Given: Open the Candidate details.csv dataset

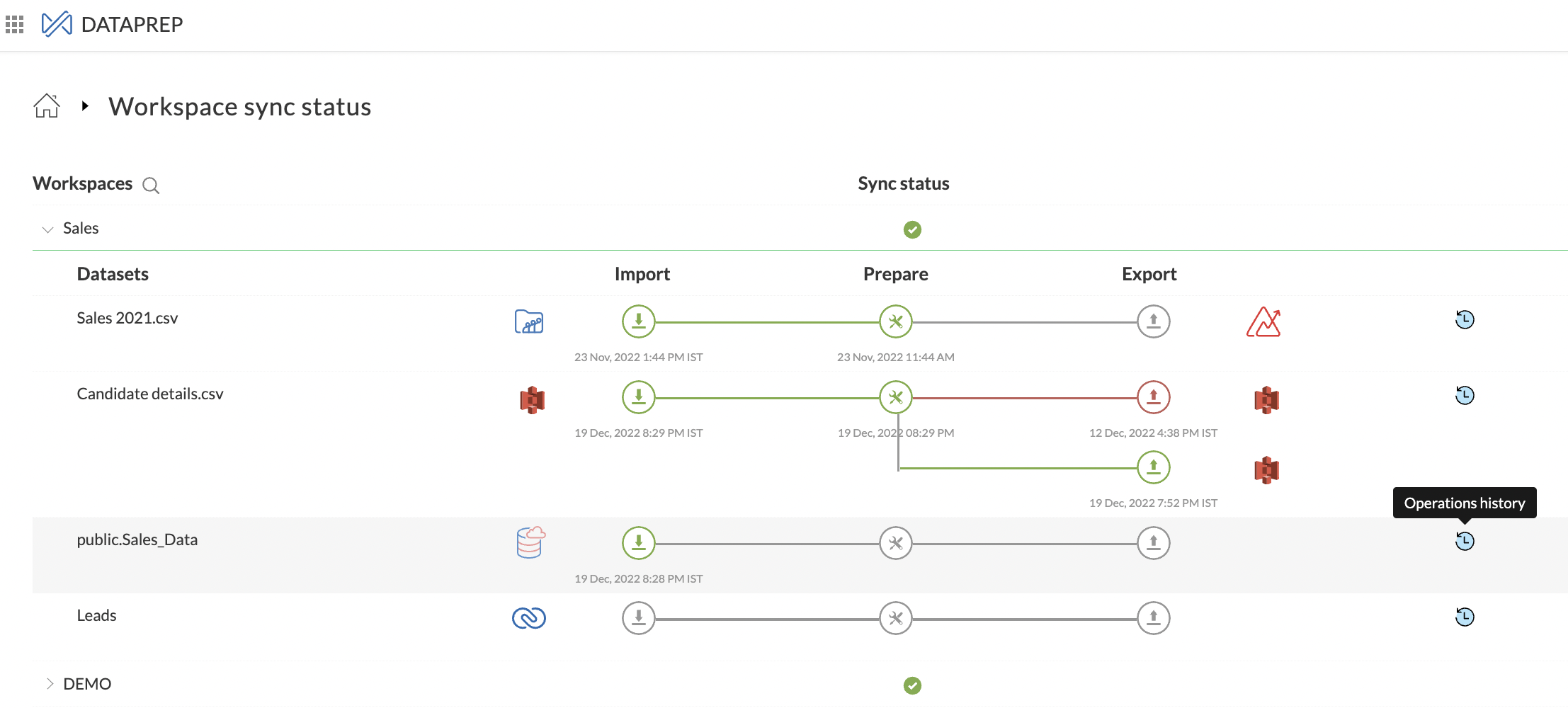Looking at the screenshot, I should [x=150, y=394].
